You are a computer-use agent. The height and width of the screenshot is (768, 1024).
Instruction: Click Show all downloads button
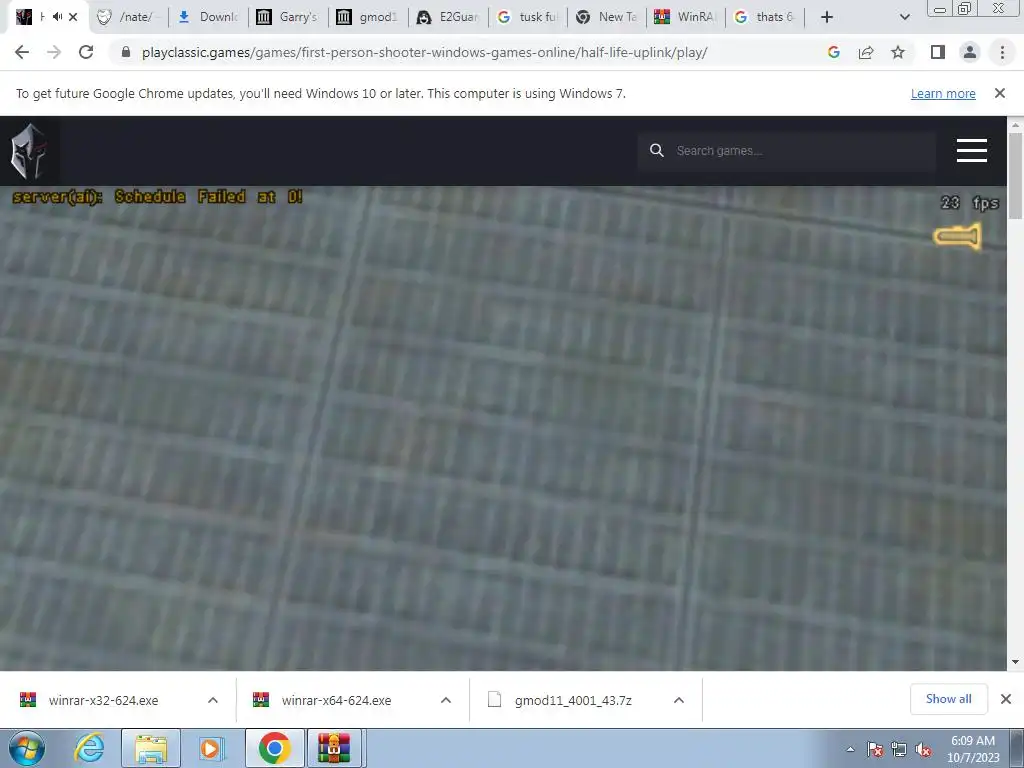948,699
